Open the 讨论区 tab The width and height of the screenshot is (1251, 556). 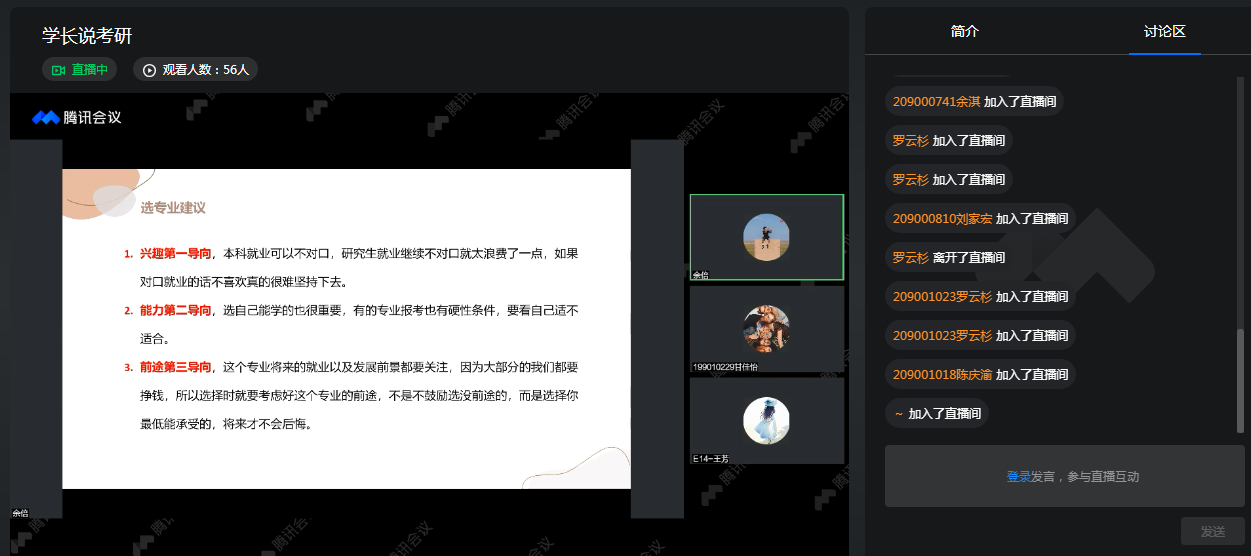tap(1164, 31)
